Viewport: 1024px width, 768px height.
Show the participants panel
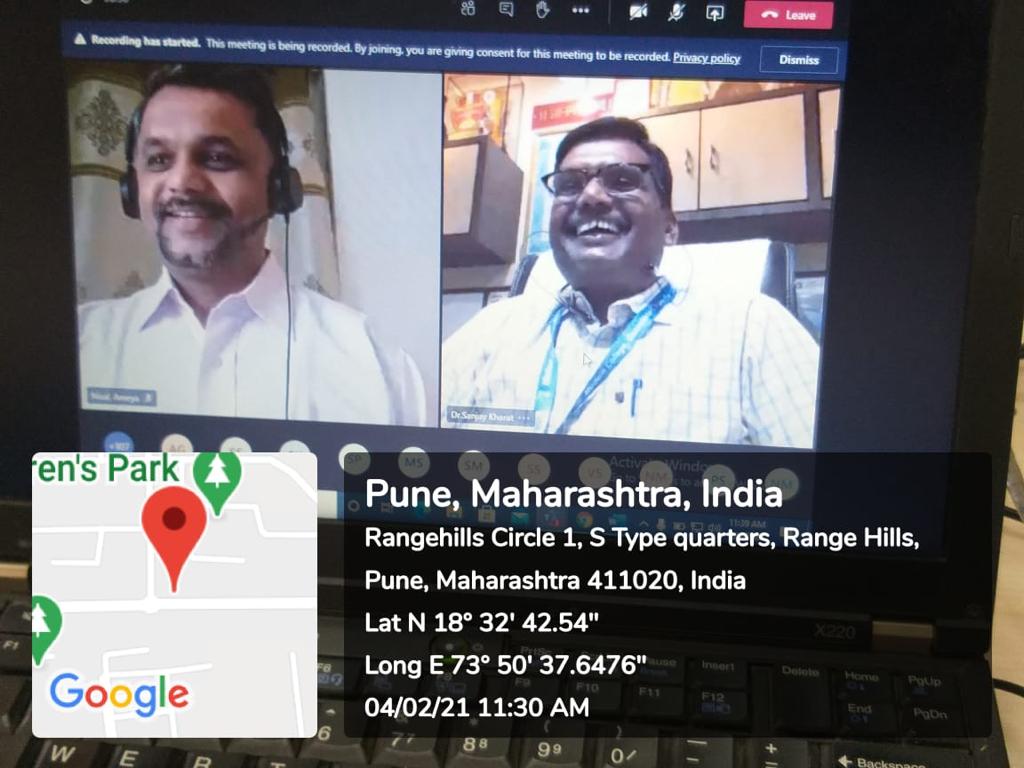pyautogui.click(x=468, y=8)
